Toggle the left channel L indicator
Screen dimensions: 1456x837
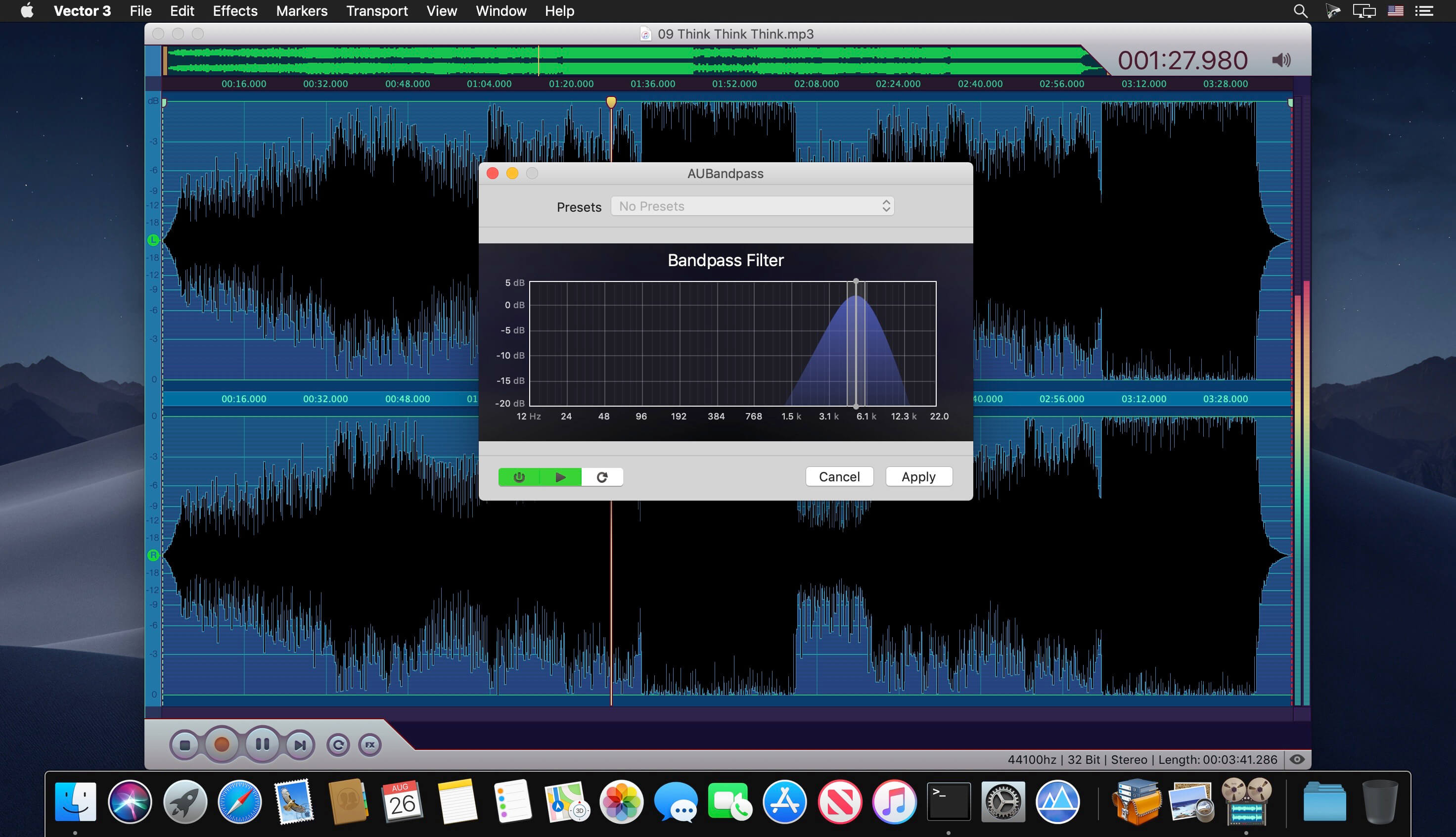point(153,240)
